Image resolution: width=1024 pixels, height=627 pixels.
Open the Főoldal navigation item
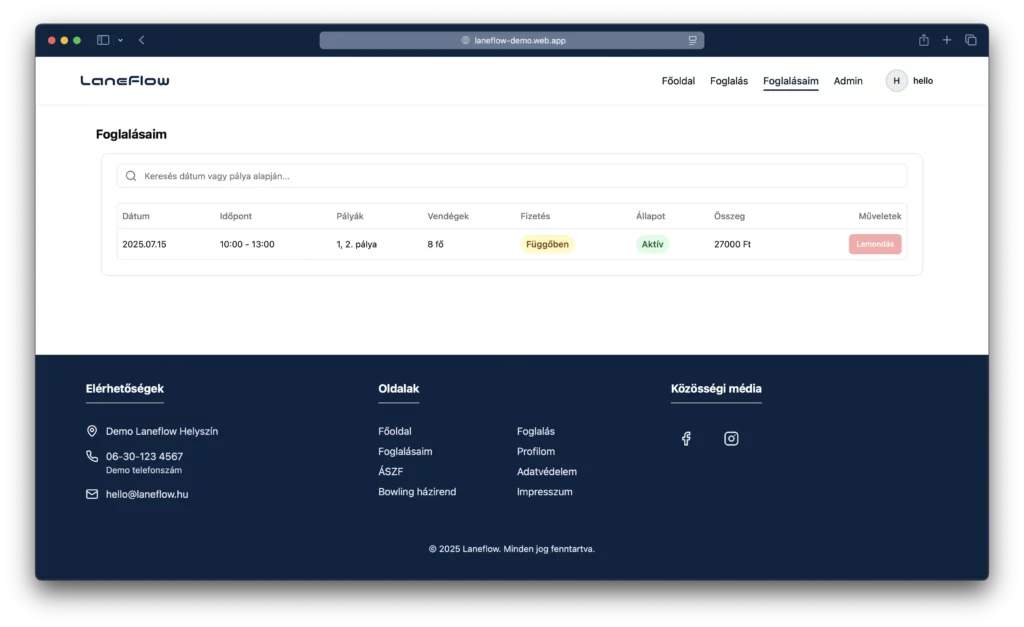pyautogui.click(x=678, y=81)
